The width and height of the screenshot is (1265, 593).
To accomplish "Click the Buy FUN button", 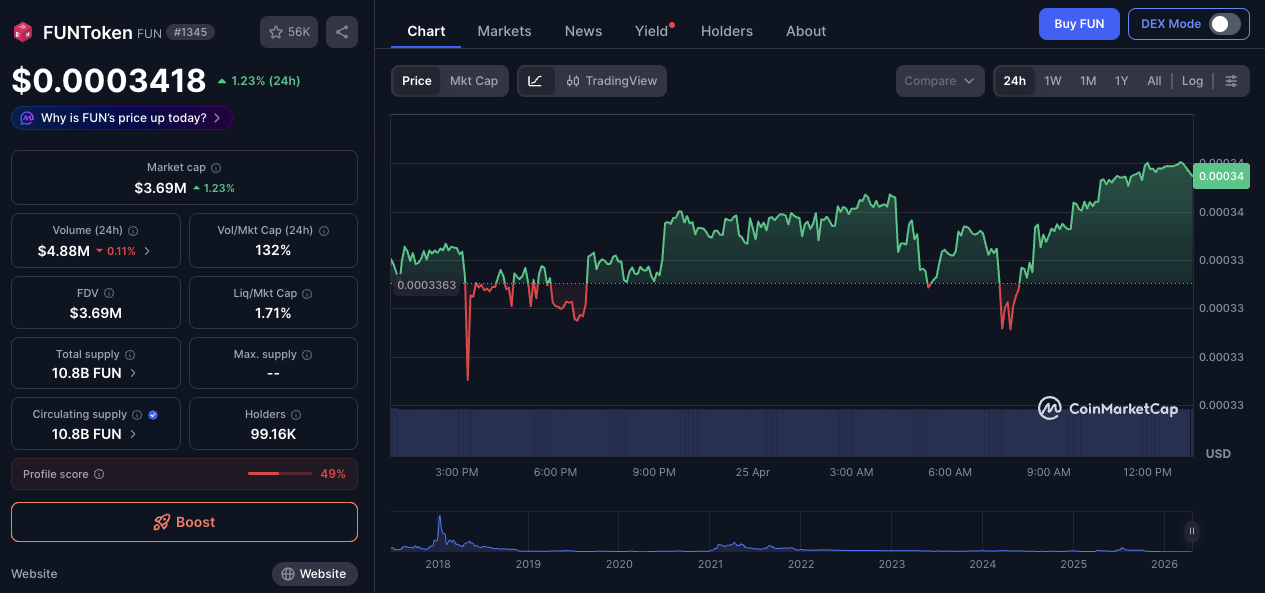I will click(x=1079, y=23).
